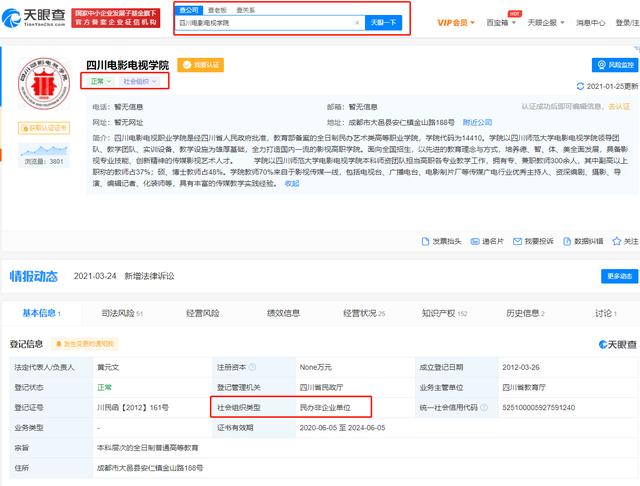Click the blue 风险监控 button
This screenshot has width=640, height=486.
[615, 65]
